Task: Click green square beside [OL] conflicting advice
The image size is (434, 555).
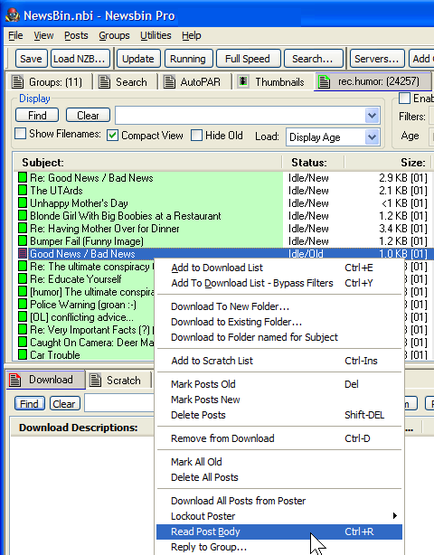Action: pos(22,317)
